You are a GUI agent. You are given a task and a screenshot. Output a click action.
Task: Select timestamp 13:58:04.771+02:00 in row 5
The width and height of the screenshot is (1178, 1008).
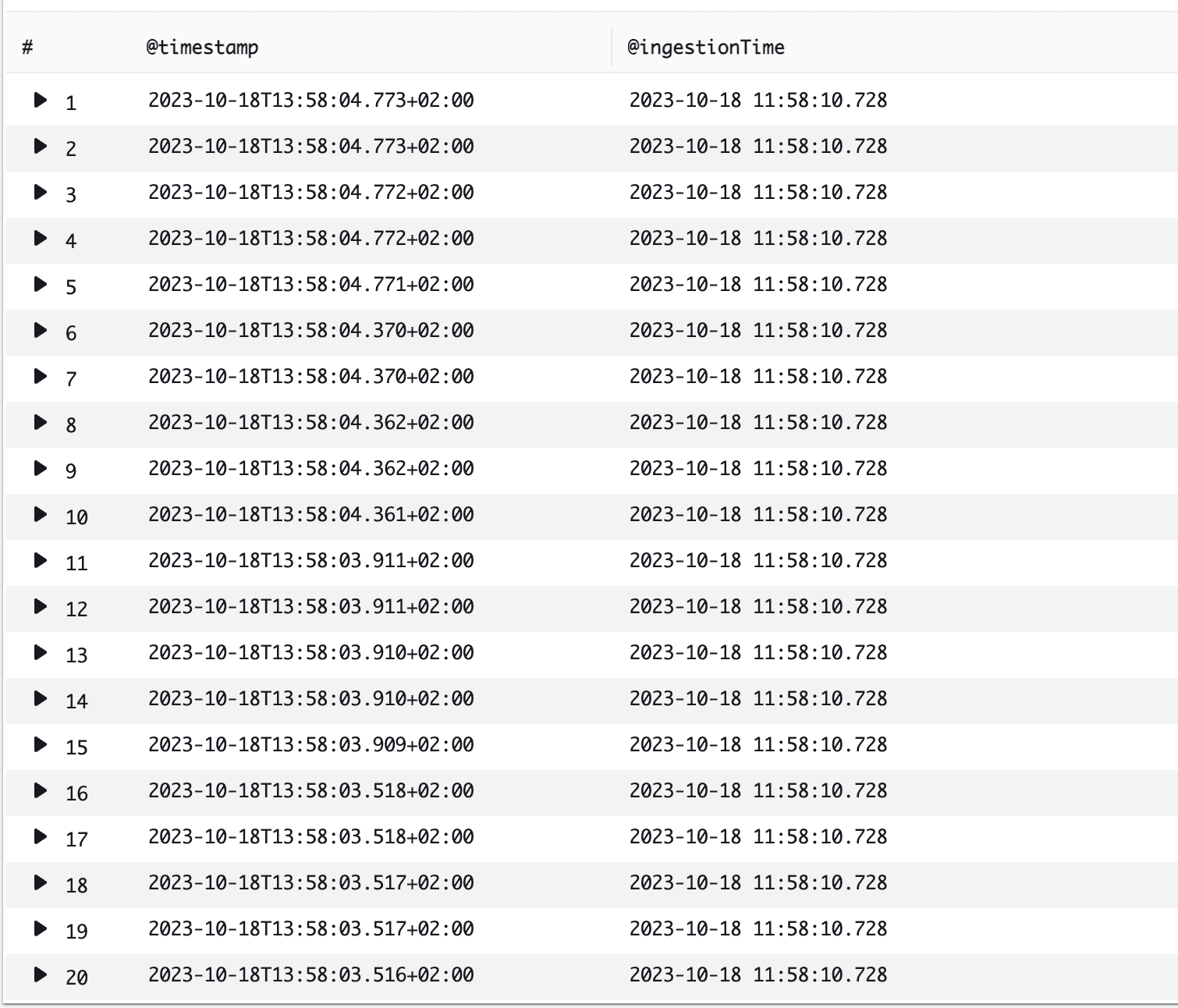[x=311, y=285]
